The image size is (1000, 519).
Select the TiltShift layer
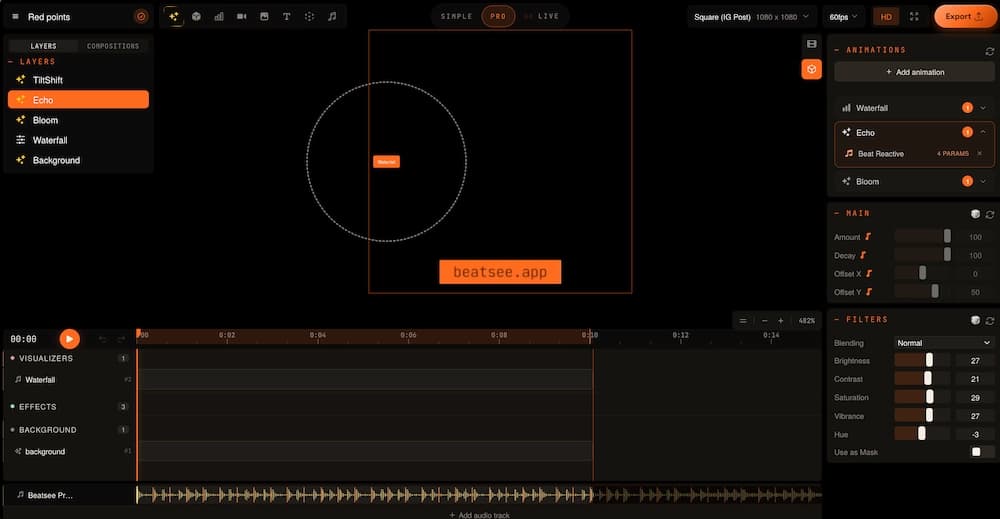coord(78,80)
